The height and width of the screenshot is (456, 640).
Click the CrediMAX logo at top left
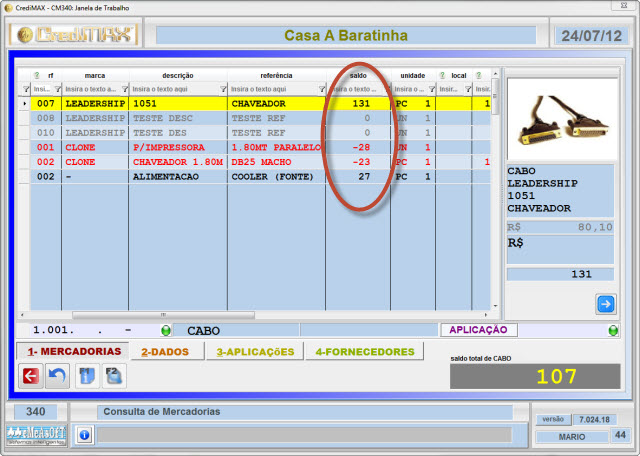74,35
